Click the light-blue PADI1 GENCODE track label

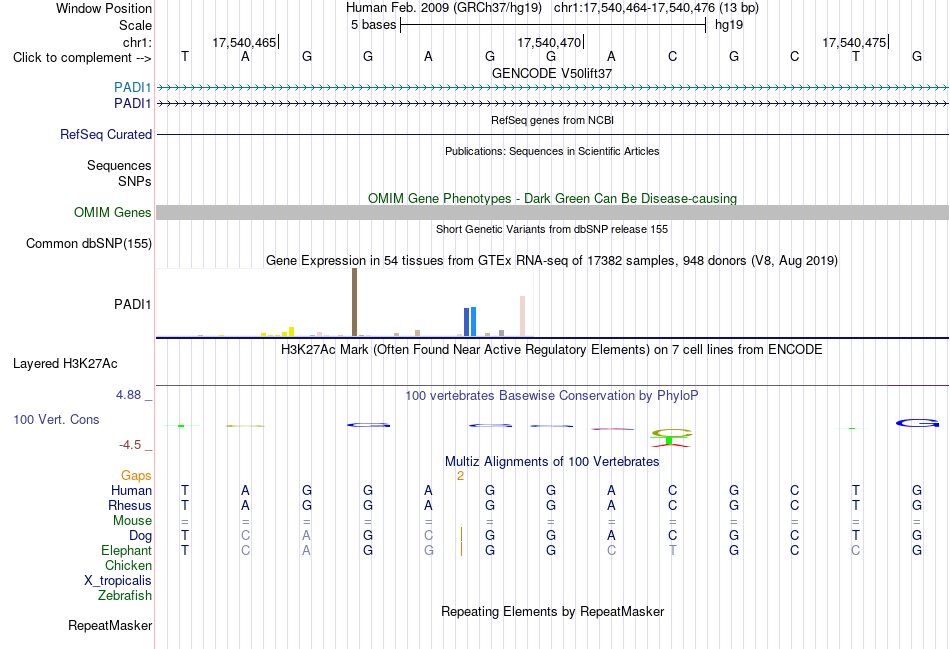pyautogui.click(x=132, y=87)
